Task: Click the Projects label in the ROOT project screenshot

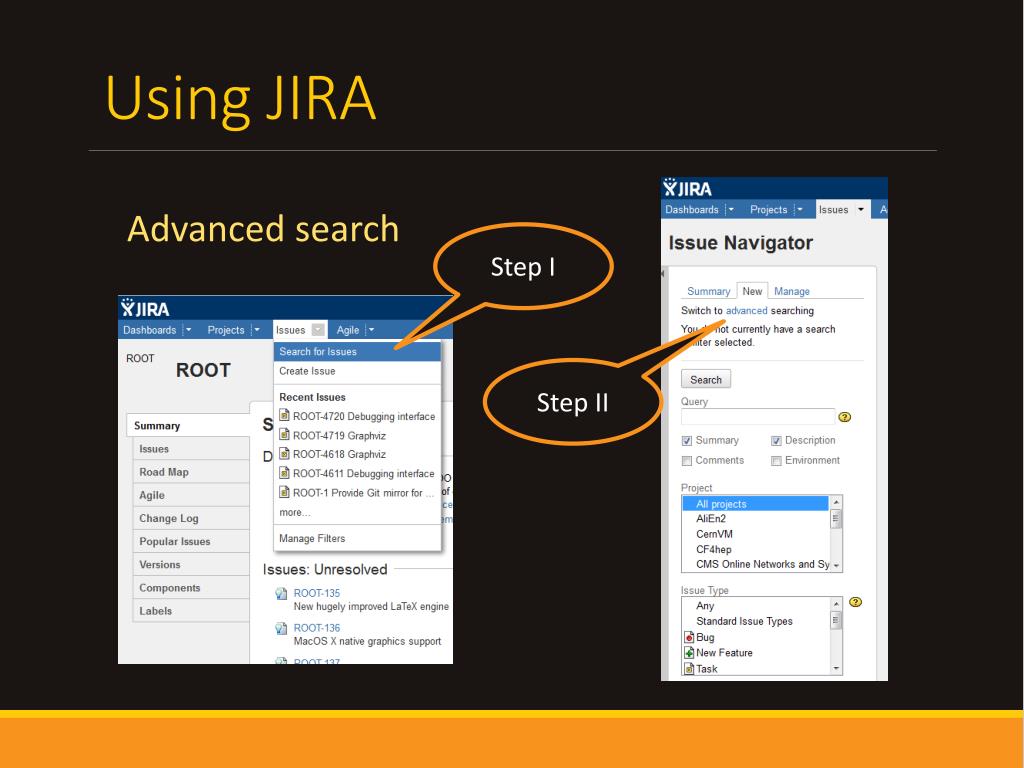Action: pos(226,330)
